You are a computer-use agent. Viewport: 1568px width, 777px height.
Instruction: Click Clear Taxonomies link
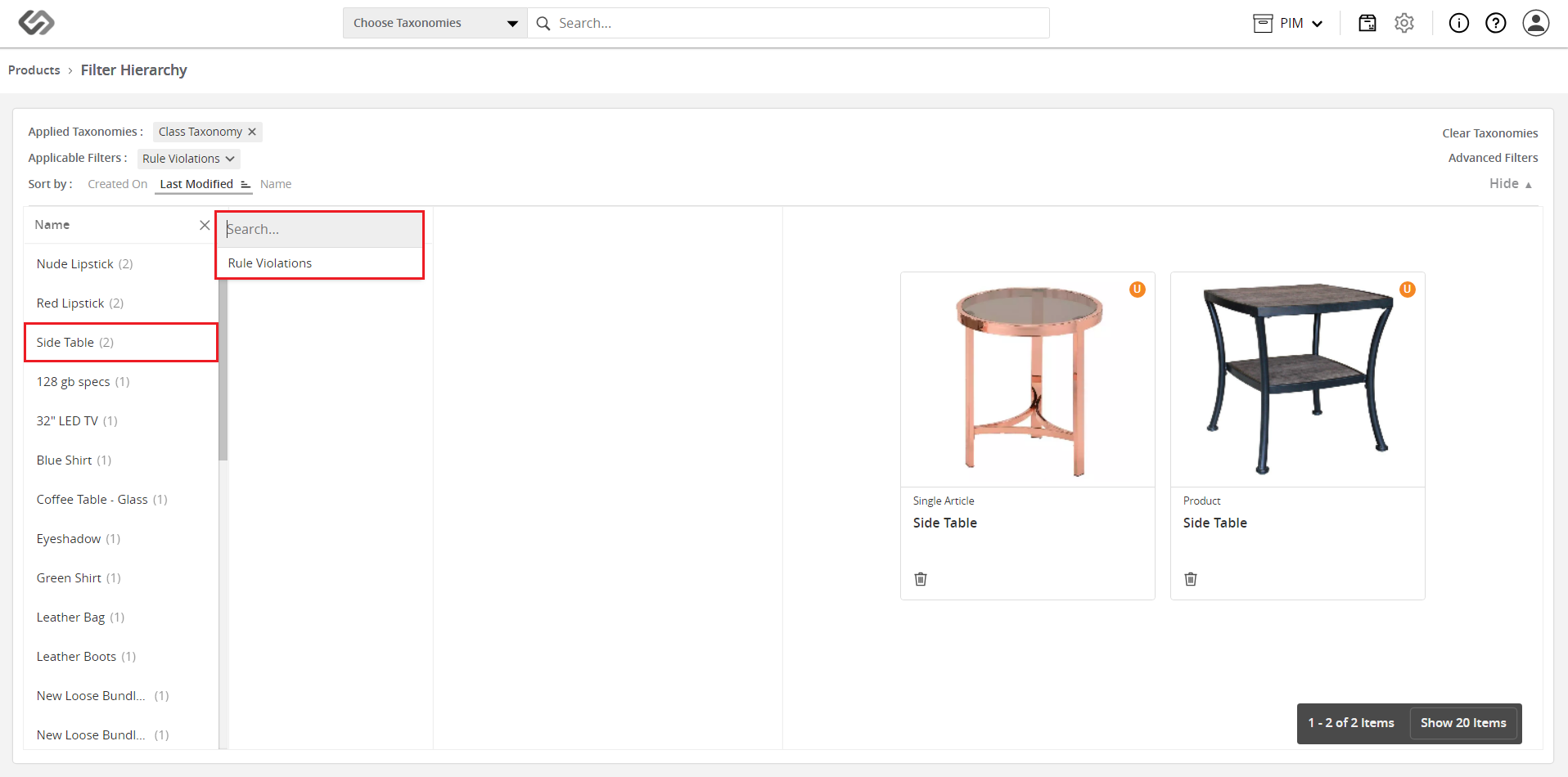[x=1489, y=133]
